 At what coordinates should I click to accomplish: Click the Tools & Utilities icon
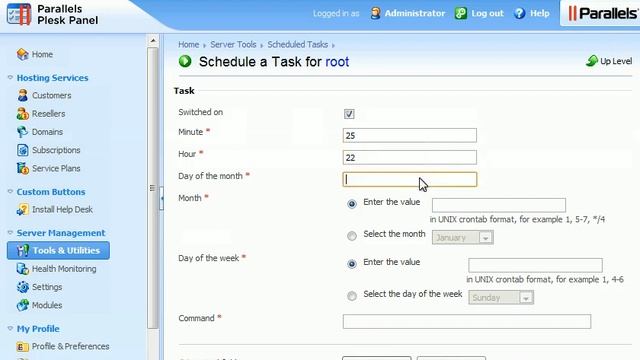pyautogui.click(x=22, y=251)
